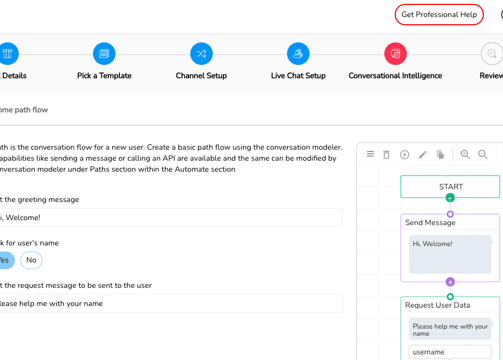Click the purple plus connector below Send Message
Image resolution: width=503 pixels, height=360 pixels.
(x=450, y=282)
